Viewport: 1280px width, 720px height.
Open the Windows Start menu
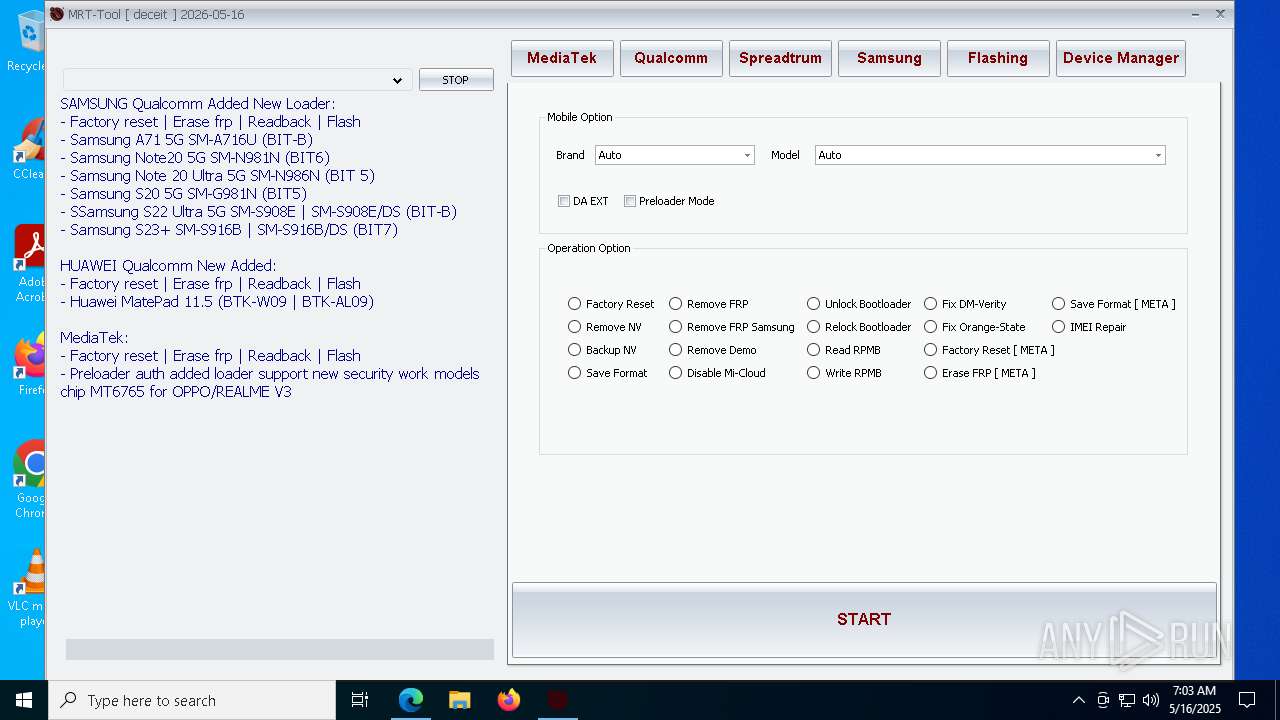tap(24, 700)
